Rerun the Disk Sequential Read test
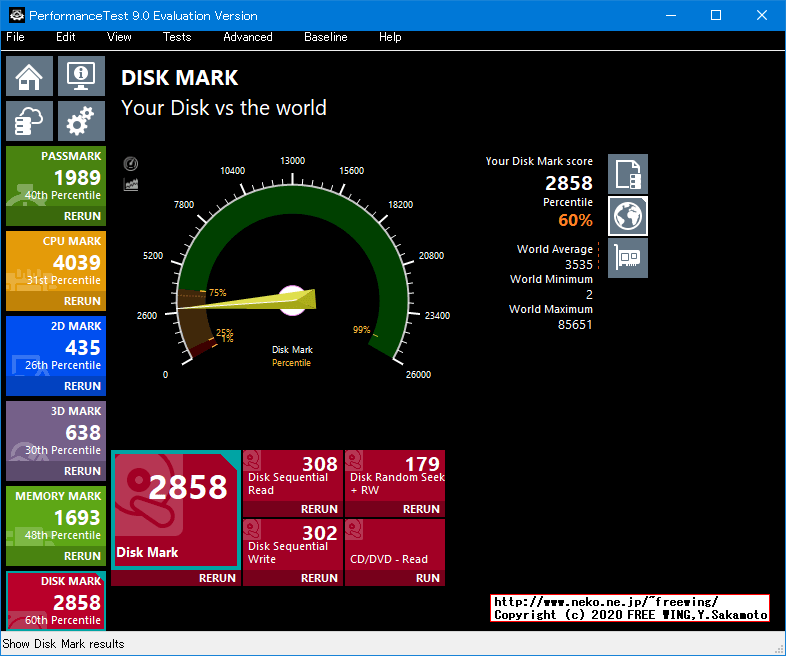Image resolution: width=786 pixels, height=656 pixels. click(319, 509)
